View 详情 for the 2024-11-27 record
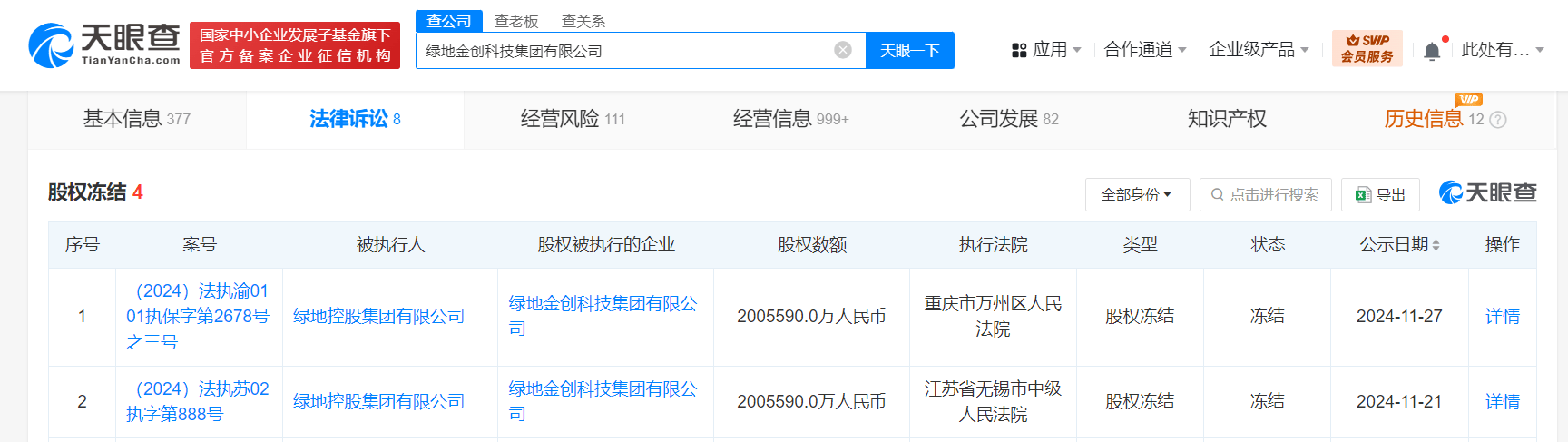The height and width of the screenshot is (442, 1568). (1503, 317)
